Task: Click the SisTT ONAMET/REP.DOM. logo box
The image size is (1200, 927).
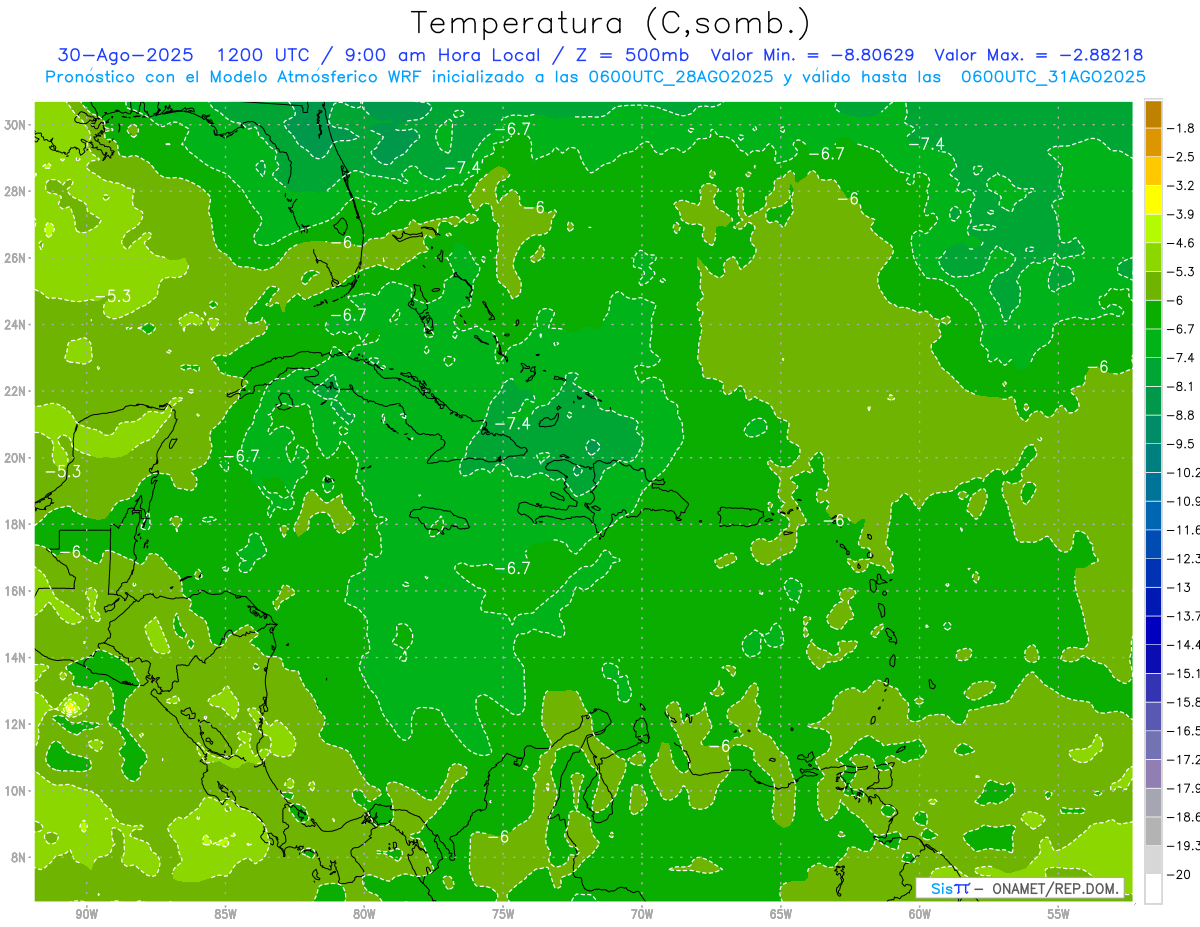Action: (x=1019, y=888)
